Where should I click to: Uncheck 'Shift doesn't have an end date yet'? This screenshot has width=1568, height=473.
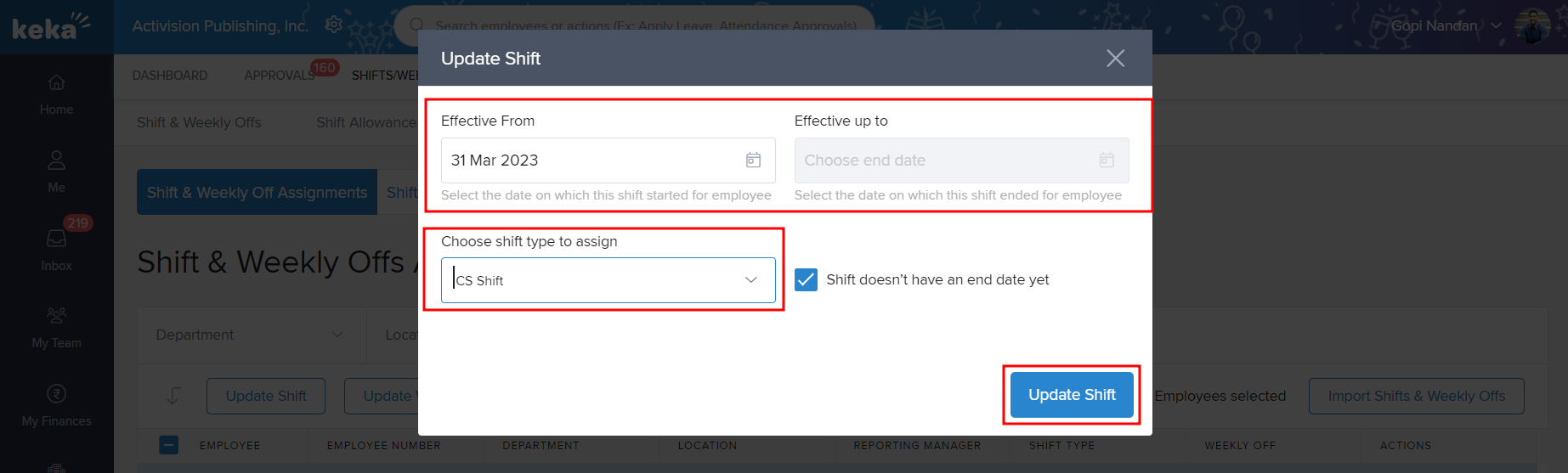point(806,279)
